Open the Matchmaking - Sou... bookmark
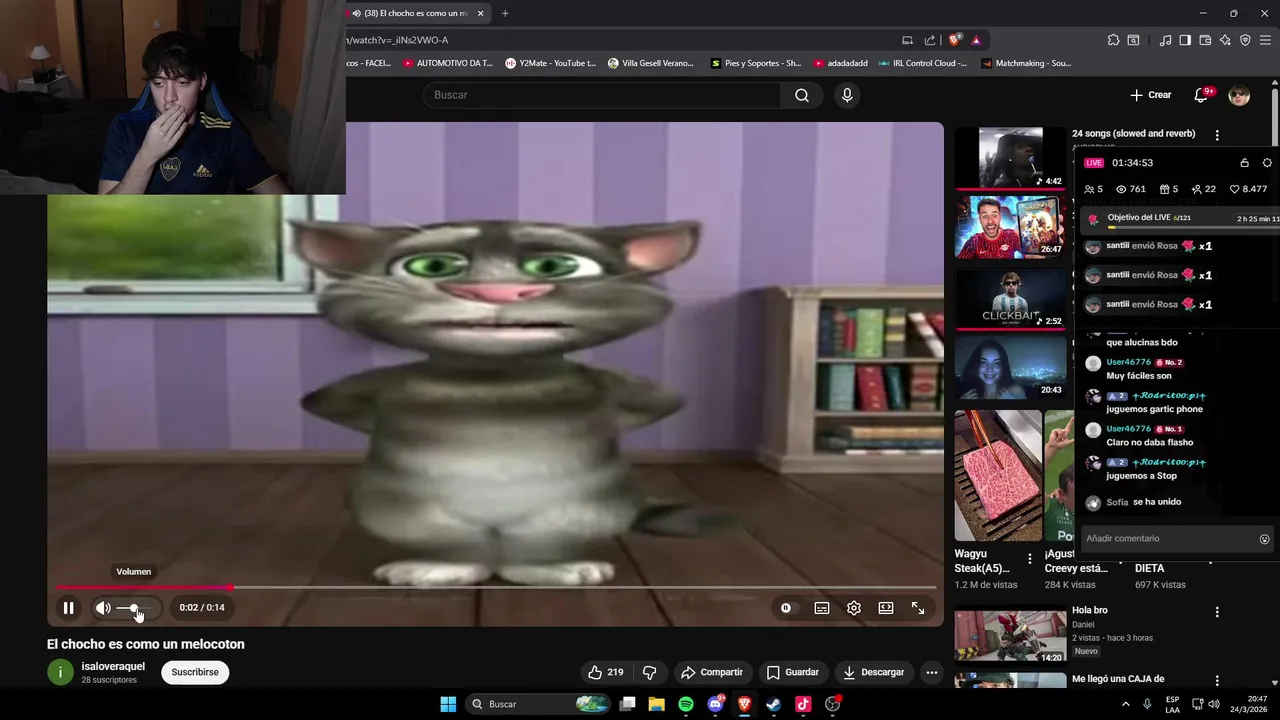The height and width of the screenshot is (720, 1280). (x=1026, y=63)
